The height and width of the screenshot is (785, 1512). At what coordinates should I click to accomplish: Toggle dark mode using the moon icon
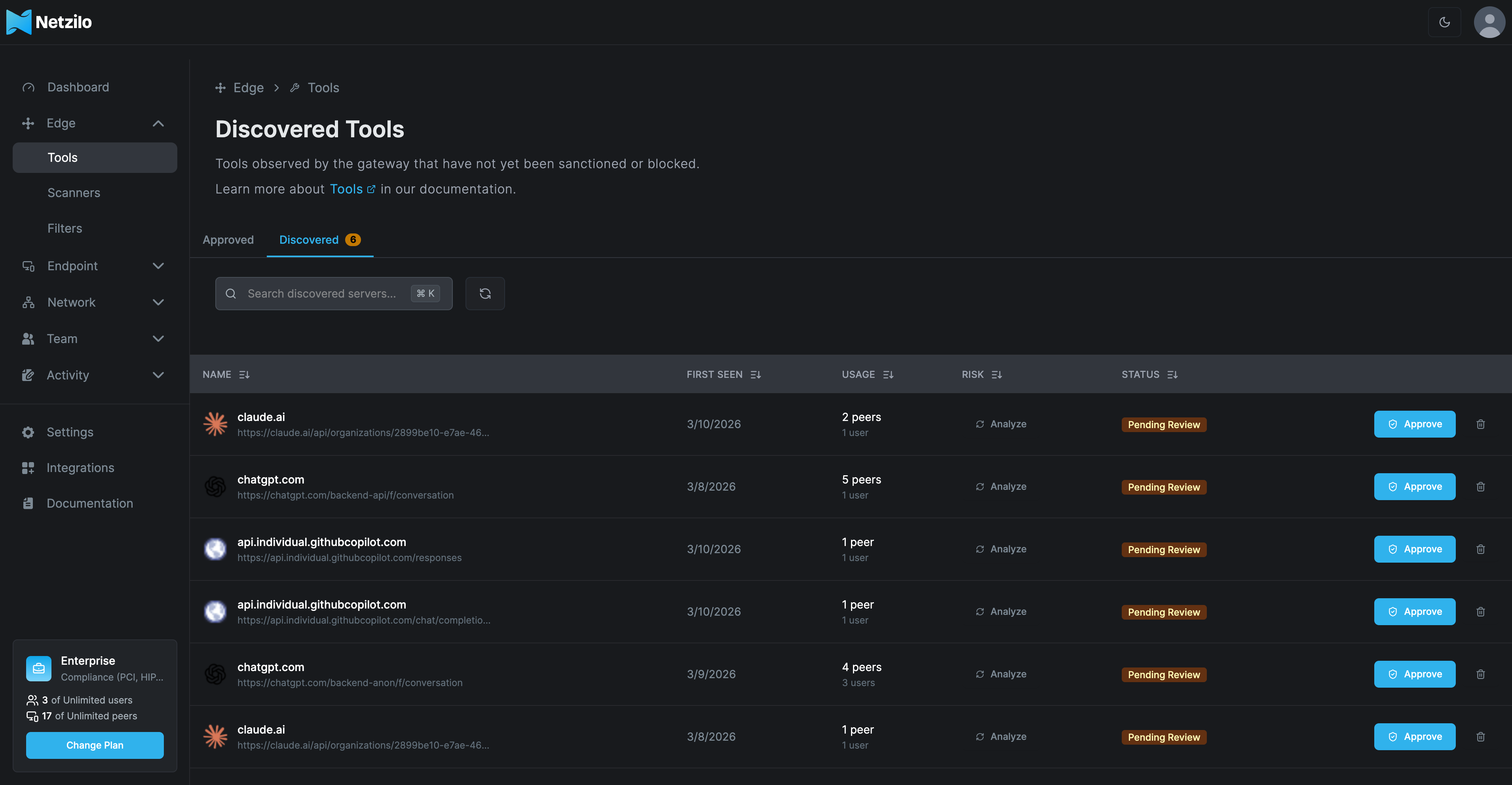[x=1445, y=22]
